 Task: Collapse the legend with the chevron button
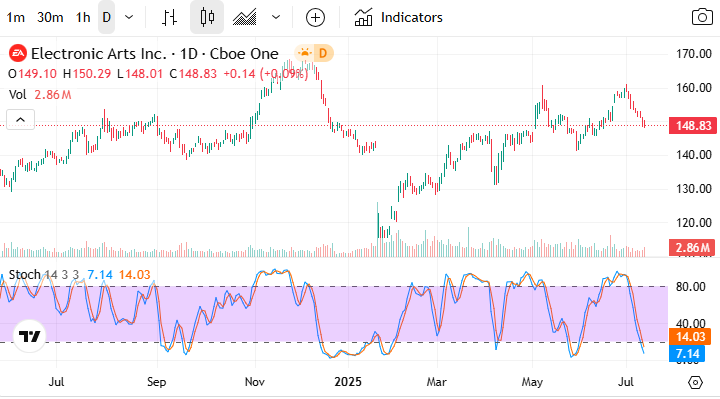(x=20, y=120)
